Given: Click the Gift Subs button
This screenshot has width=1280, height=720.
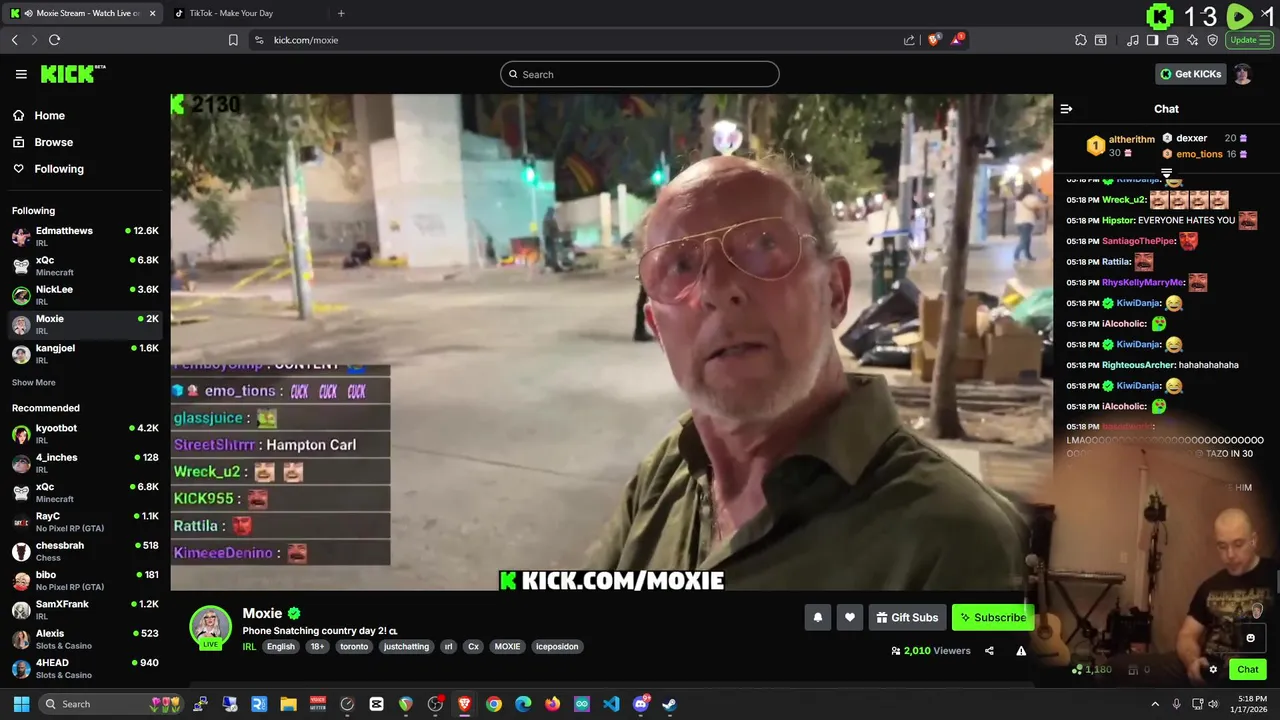Looking at the screenshot, I should pyautogui.click(x=907, y=617).
